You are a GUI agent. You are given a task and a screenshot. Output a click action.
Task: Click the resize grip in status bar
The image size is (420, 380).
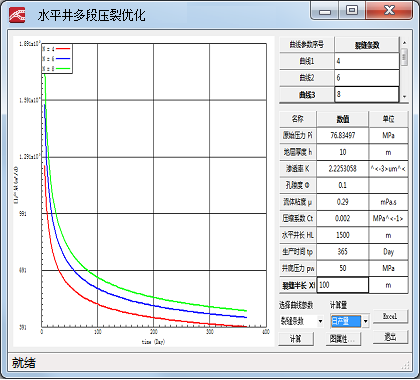click(x=405, y=365)
